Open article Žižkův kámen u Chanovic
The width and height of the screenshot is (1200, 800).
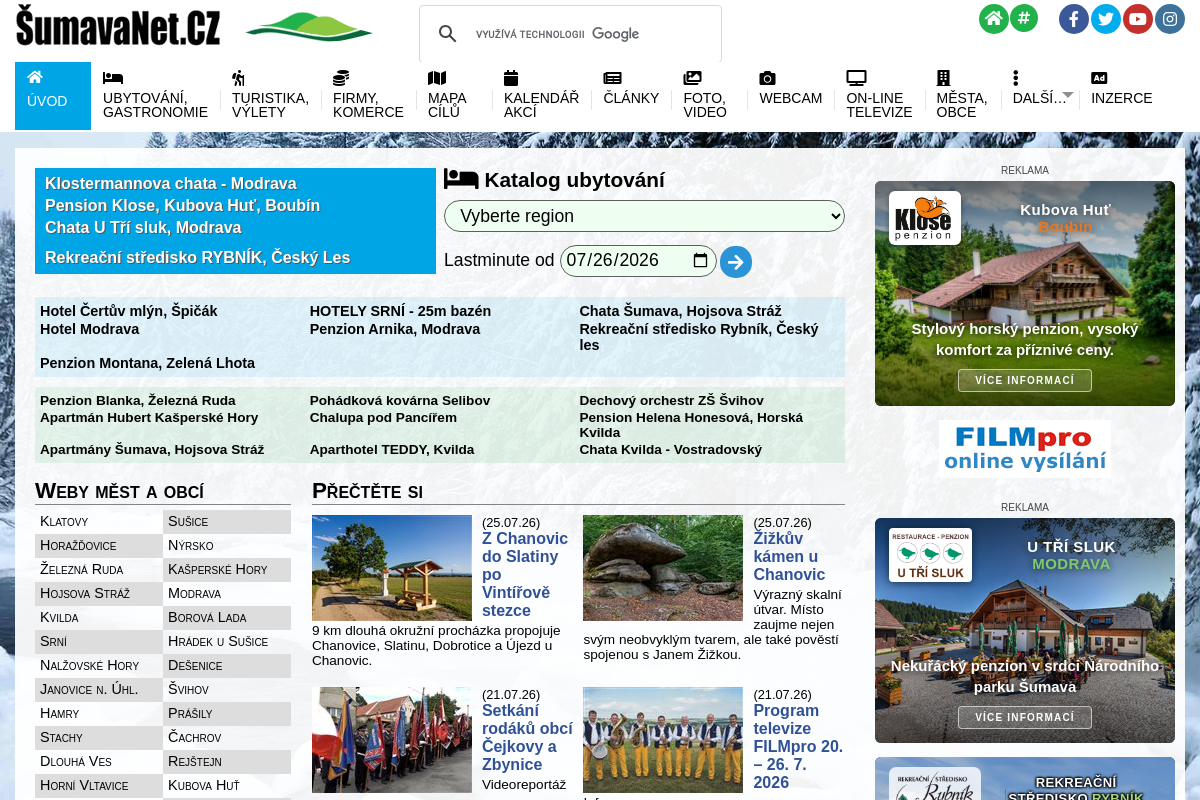tap(789, 556)
